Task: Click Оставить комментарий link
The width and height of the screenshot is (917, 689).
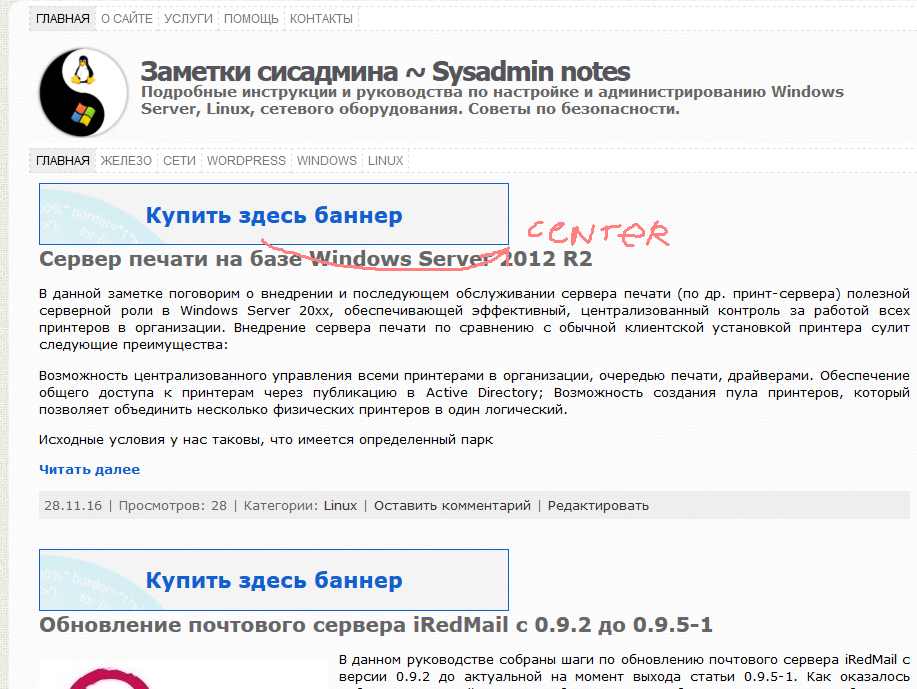Action: 452,505
